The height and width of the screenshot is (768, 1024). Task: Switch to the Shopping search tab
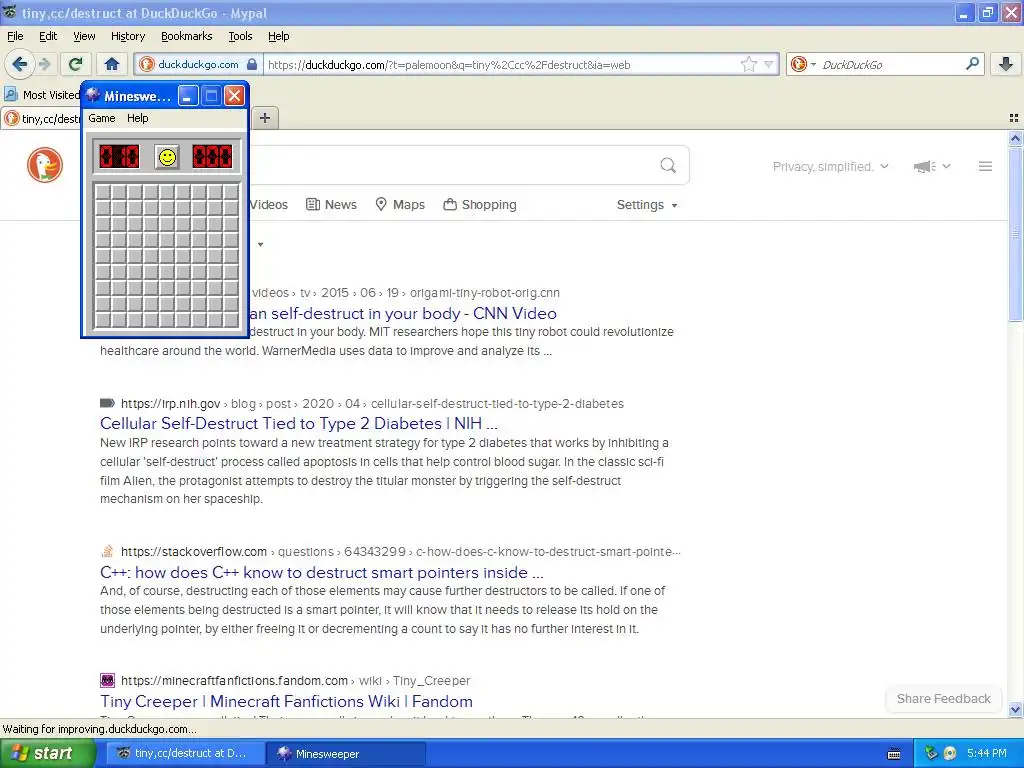tap(479, 204)
